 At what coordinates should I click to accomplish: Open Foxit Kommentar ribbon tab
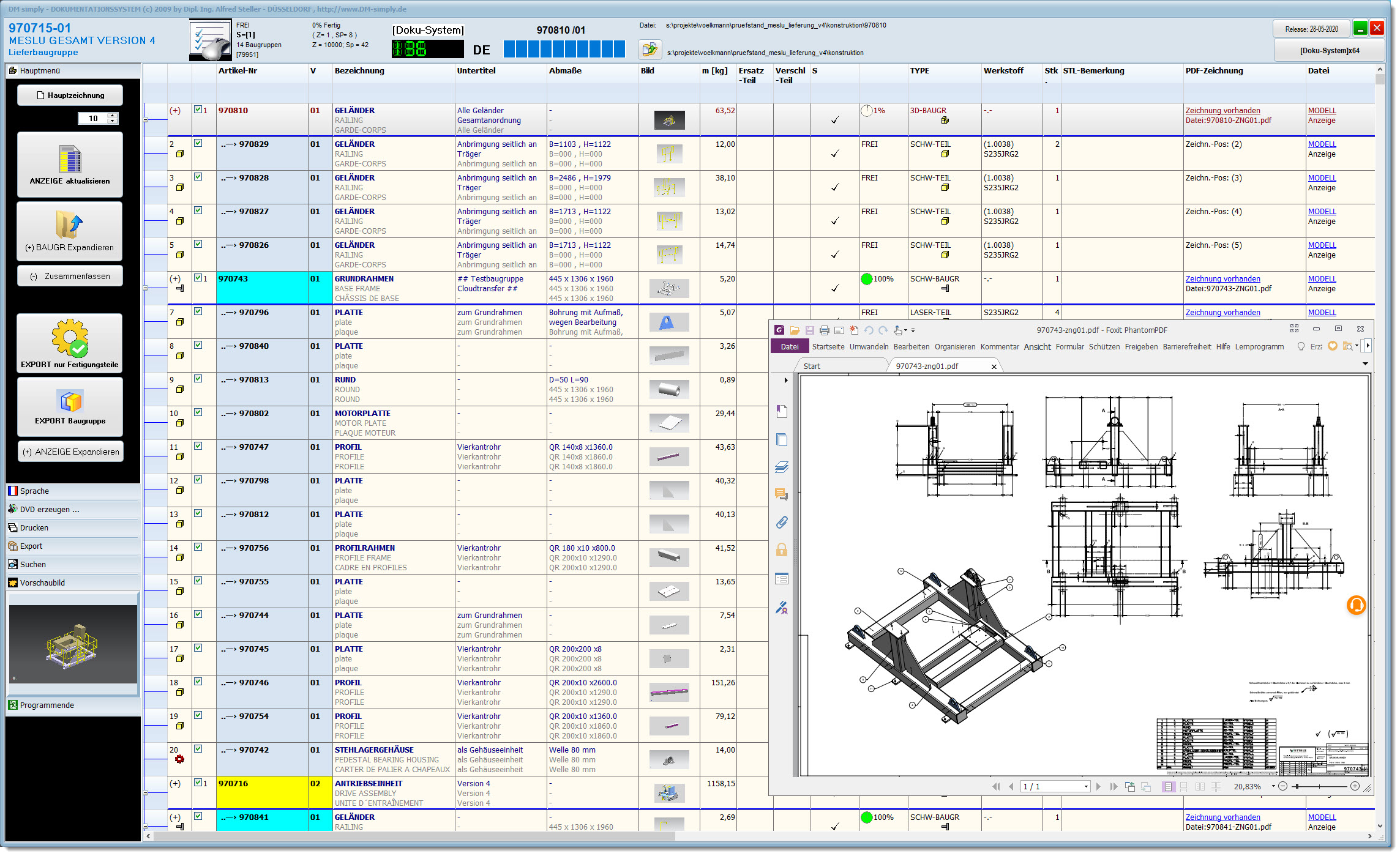point(1000,347)
